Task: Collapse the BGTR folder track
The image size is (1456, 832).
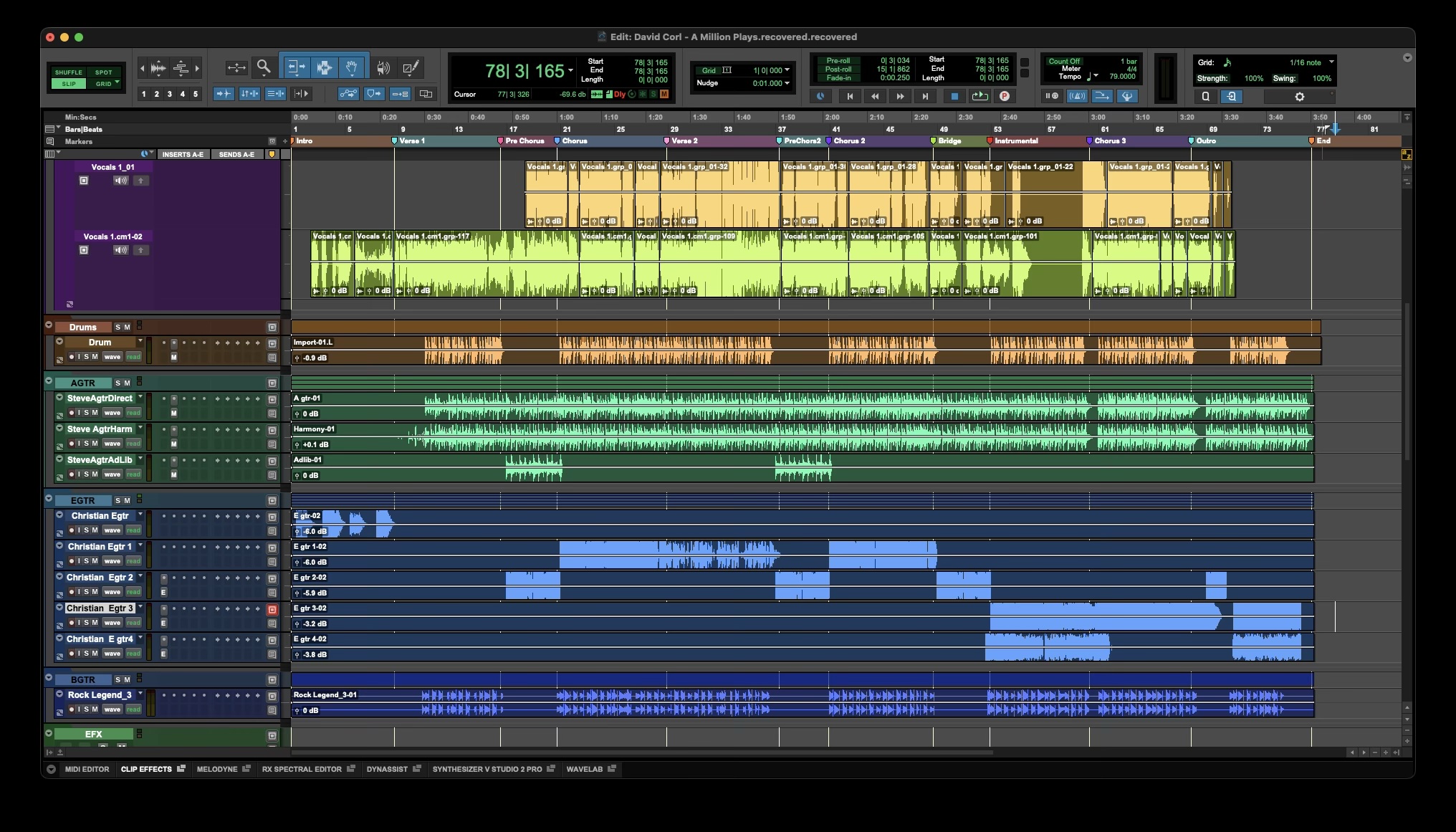Action: click(49, 678)
